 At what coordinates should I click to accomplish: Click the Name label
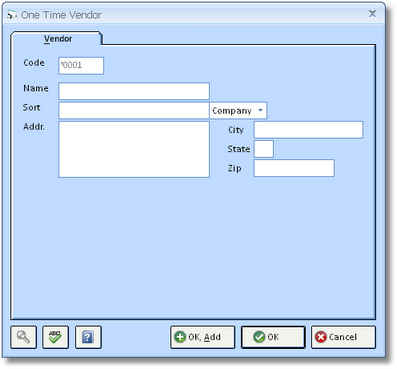pyautogui.click(x=36, y=88)
